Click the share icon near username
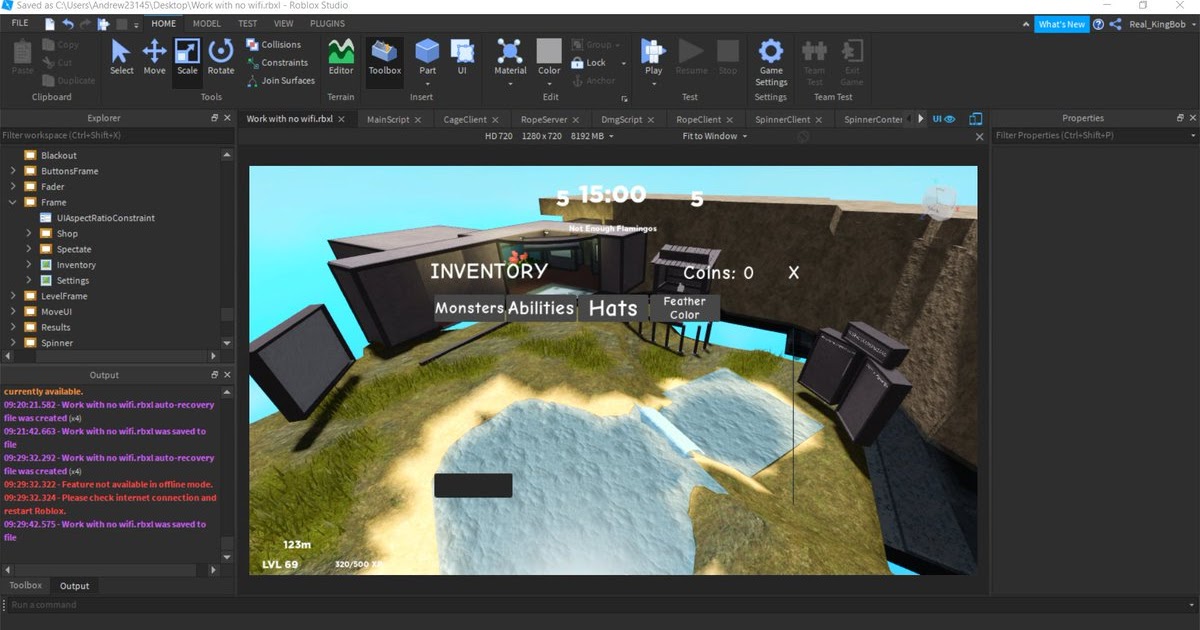The height and width of the screenshot is (630, 1200). pos(1116,24)
